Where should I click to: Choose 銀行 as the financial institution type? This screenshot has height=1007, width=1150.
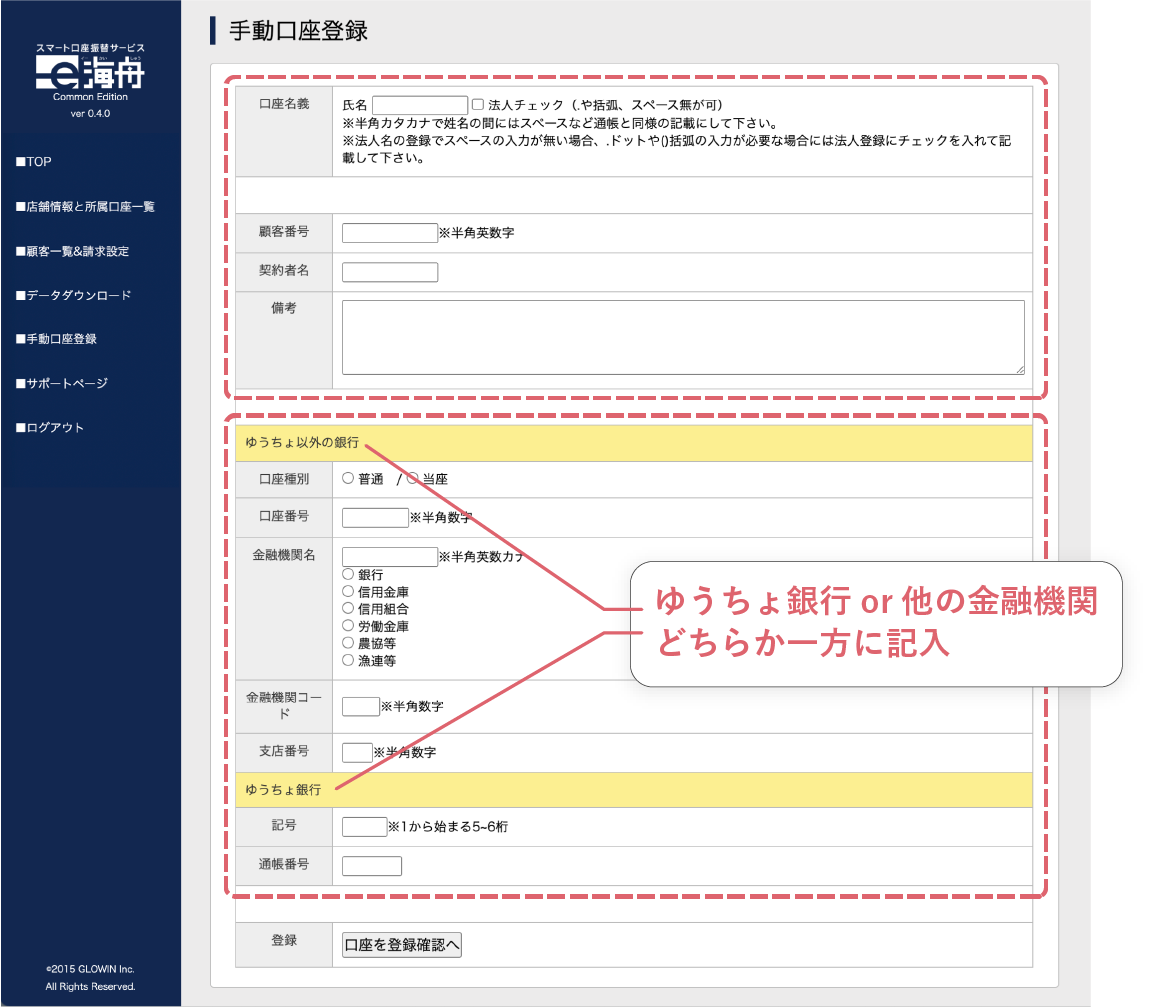346,575
